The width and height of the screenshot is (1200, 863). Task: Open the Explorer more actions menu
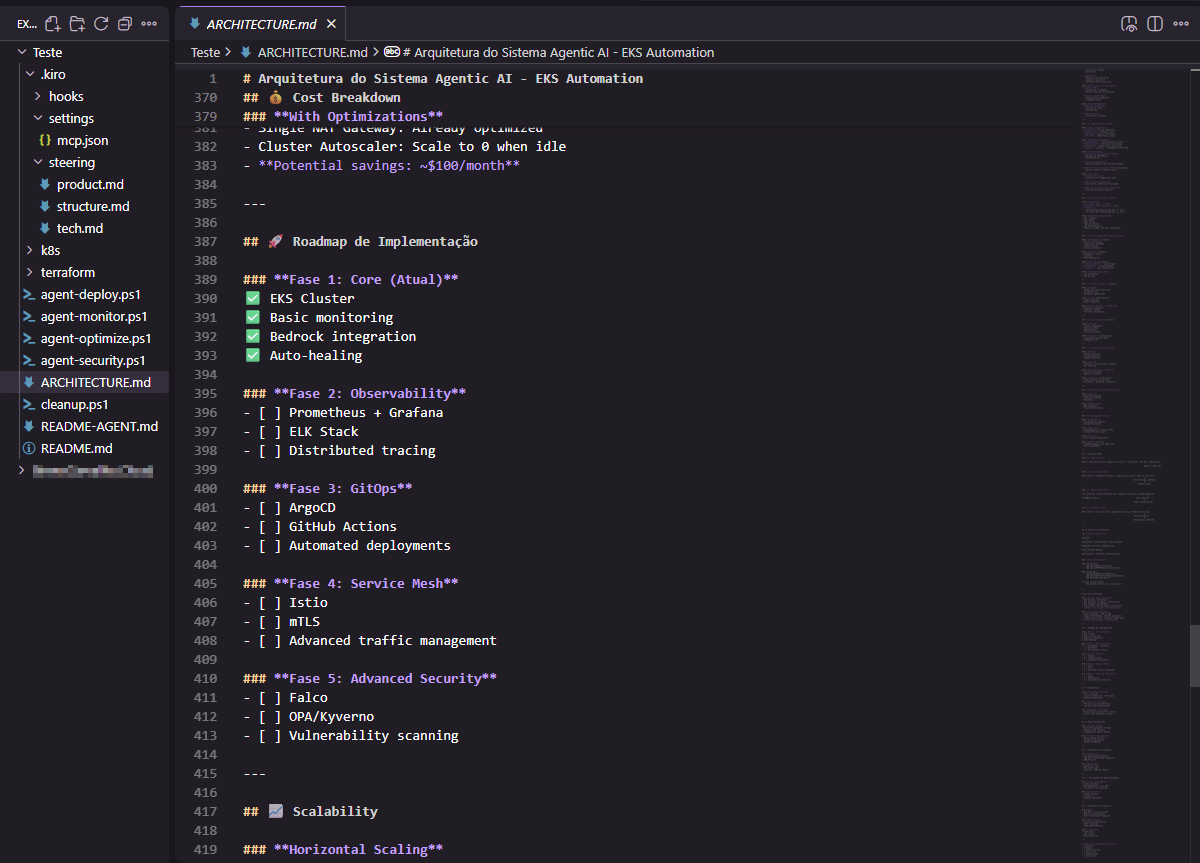tap(149, 23)
